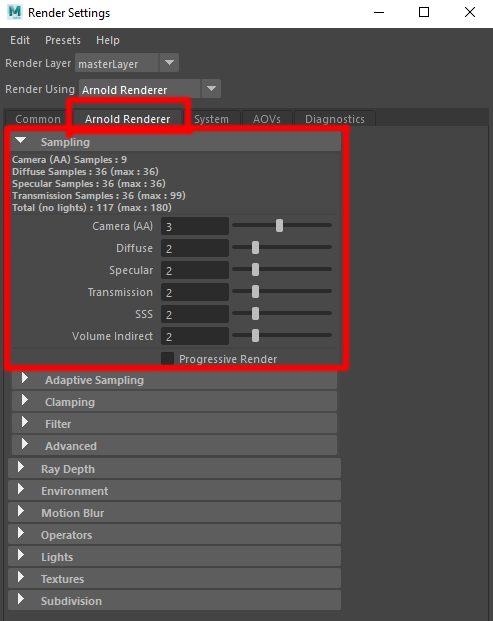The image size is (493, 621).
Task: Open the Edit menu
Action: coord(20,40)
